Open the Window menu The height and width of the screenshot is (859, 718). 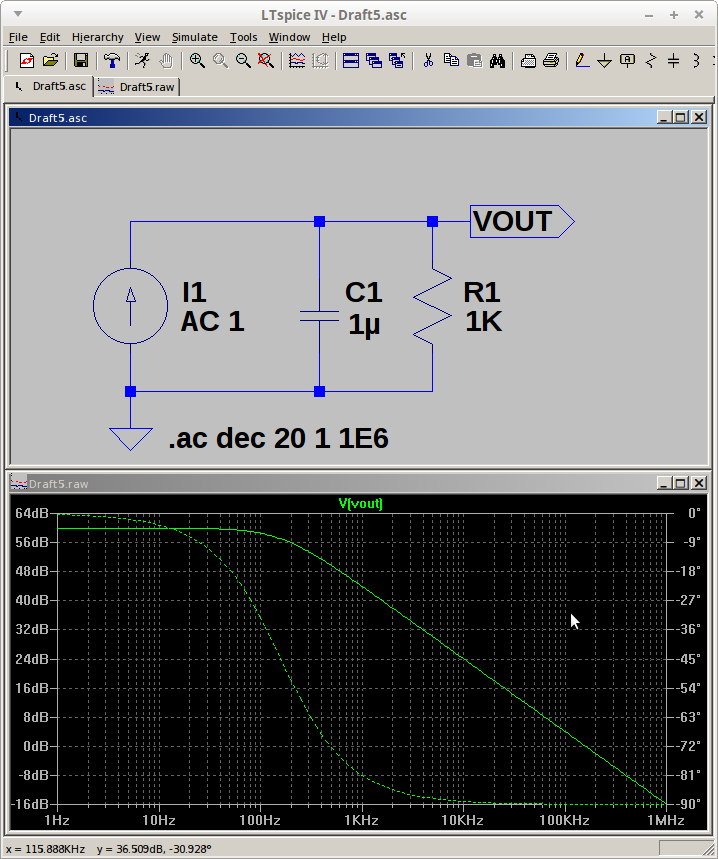pyautogui.click(x=289, y=37)
